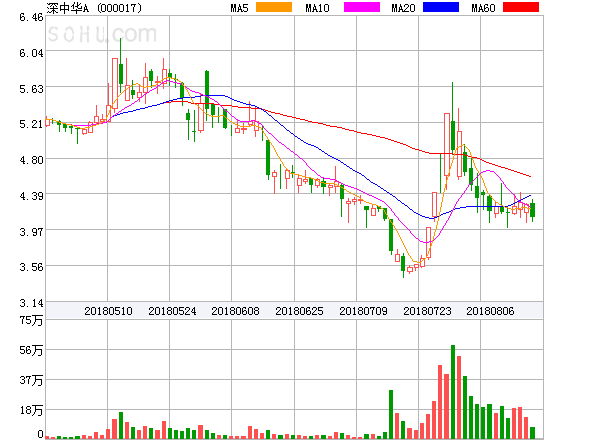Click the blue MA20 legend swatch
600x440 pixels.
pyautogui.click(x=441, y=7)
